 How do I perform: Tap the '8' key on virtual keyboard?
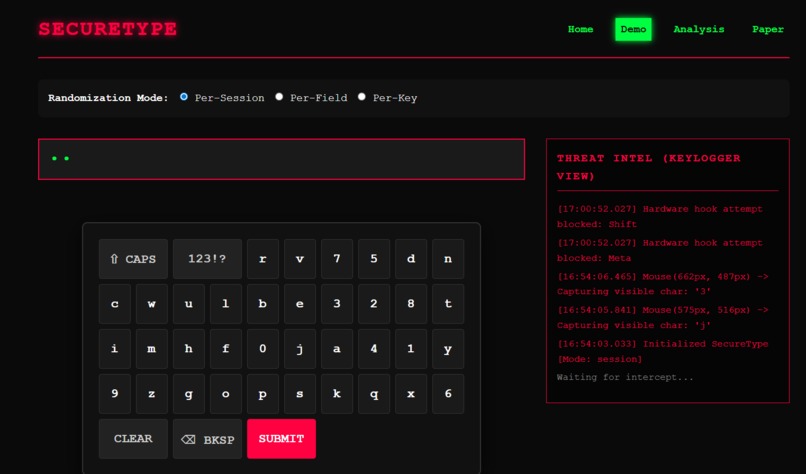411,304
